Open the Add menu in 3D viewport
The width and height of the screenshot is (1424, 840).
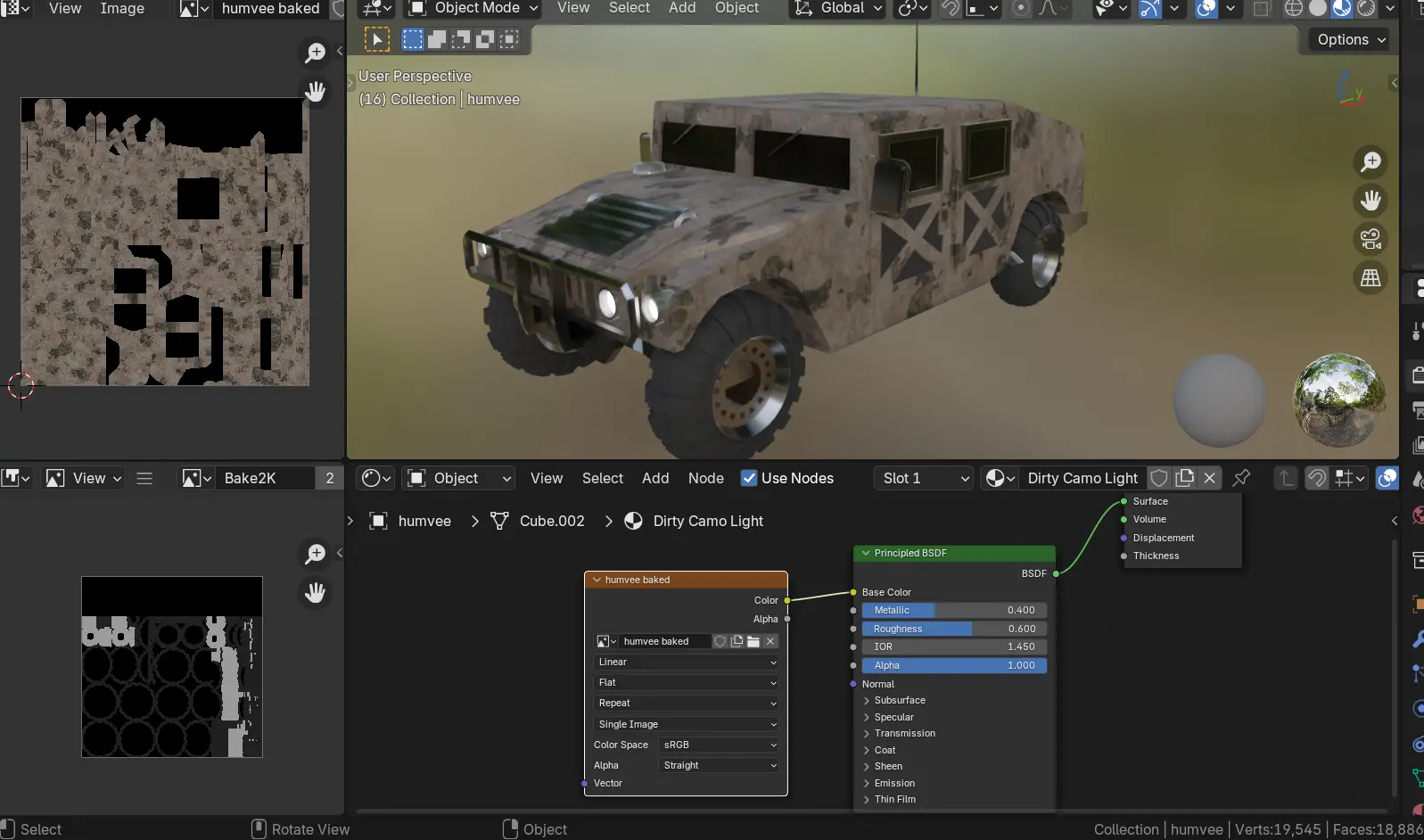682,8
